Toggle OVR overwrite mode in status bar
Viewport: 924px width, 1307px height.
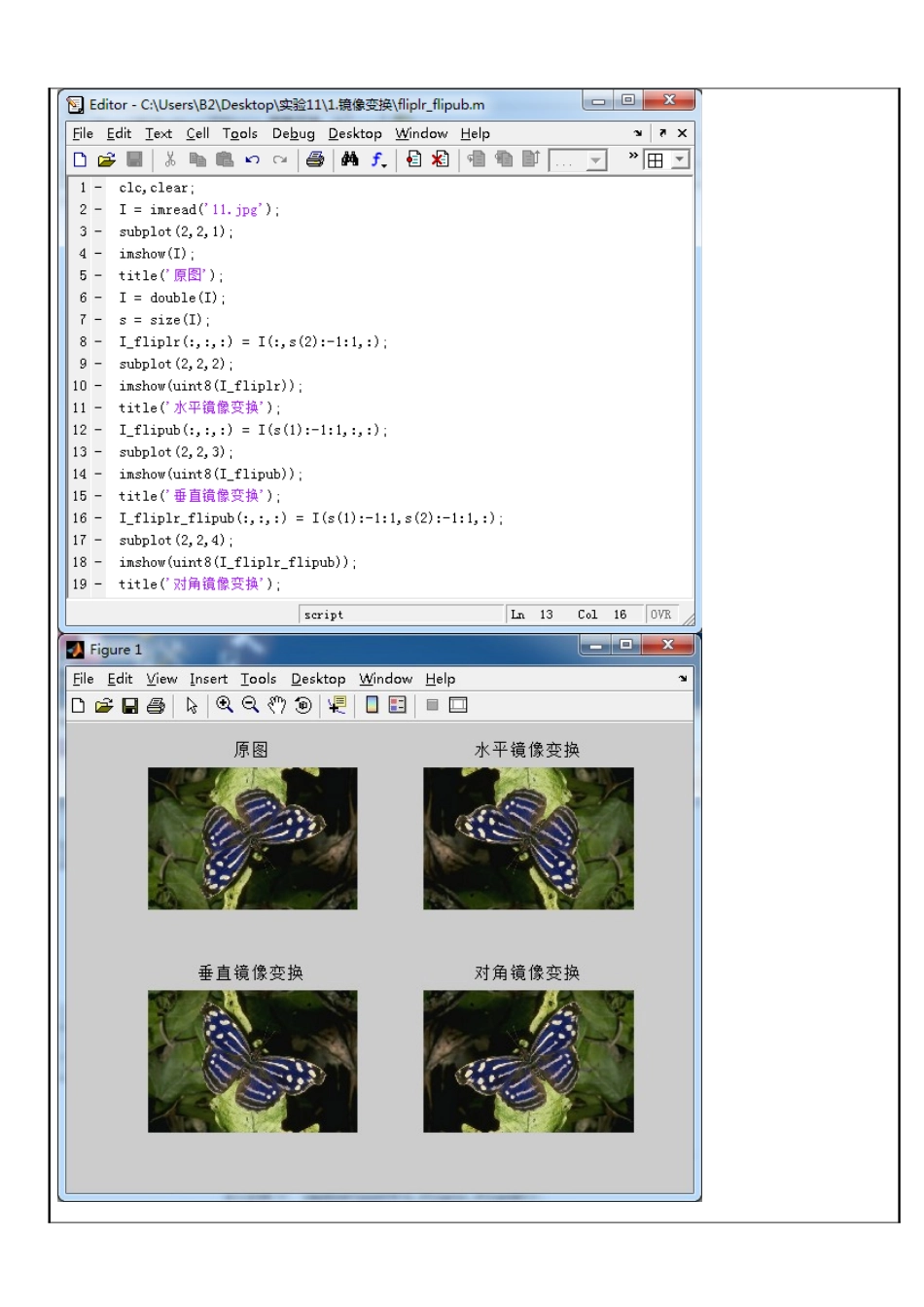pyautogui.click(x=661, y=616)
